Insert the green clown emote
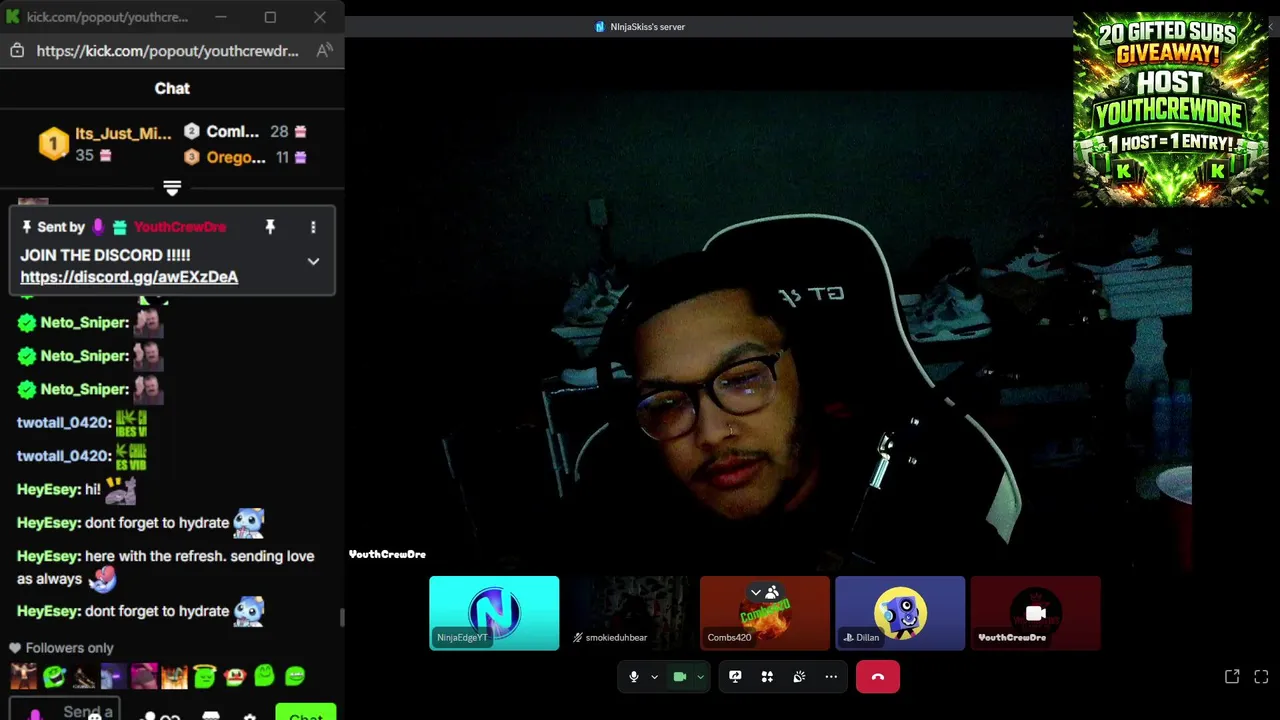This screenshot has width=1280, height=720. click(234, 676)
